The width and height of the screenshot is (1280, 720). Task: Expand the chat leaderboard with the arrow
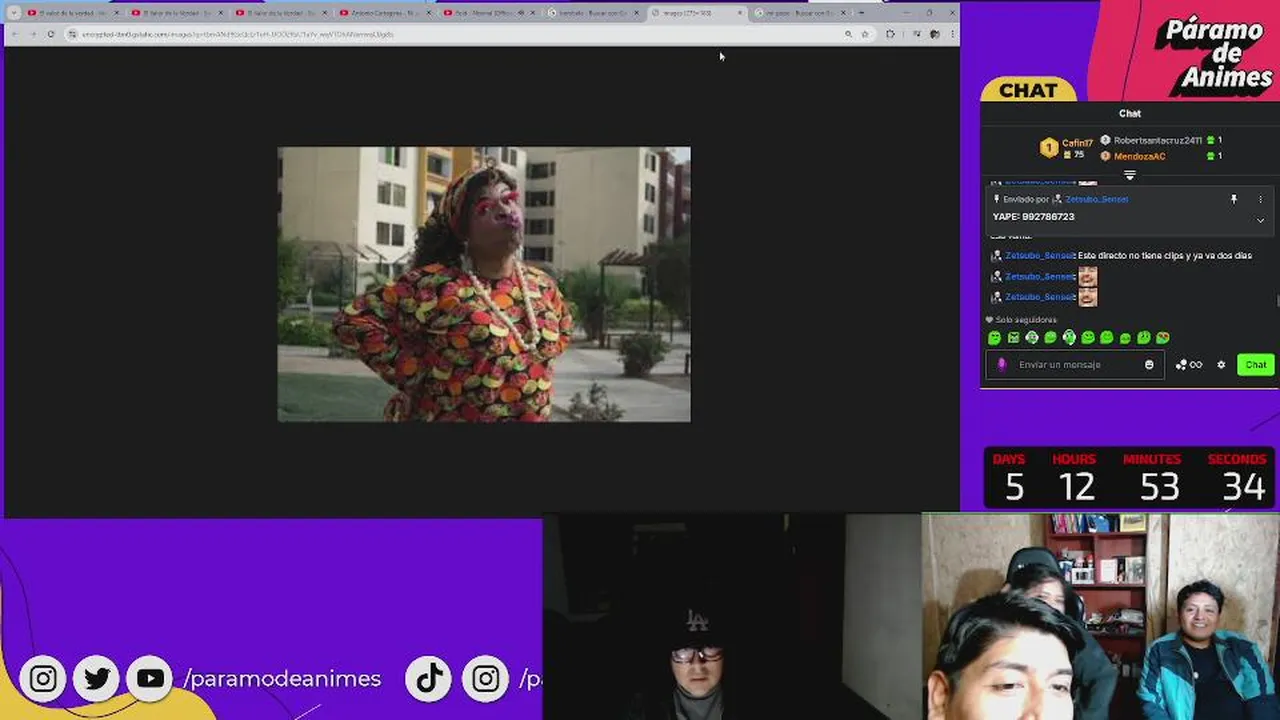pos(1129,175)
